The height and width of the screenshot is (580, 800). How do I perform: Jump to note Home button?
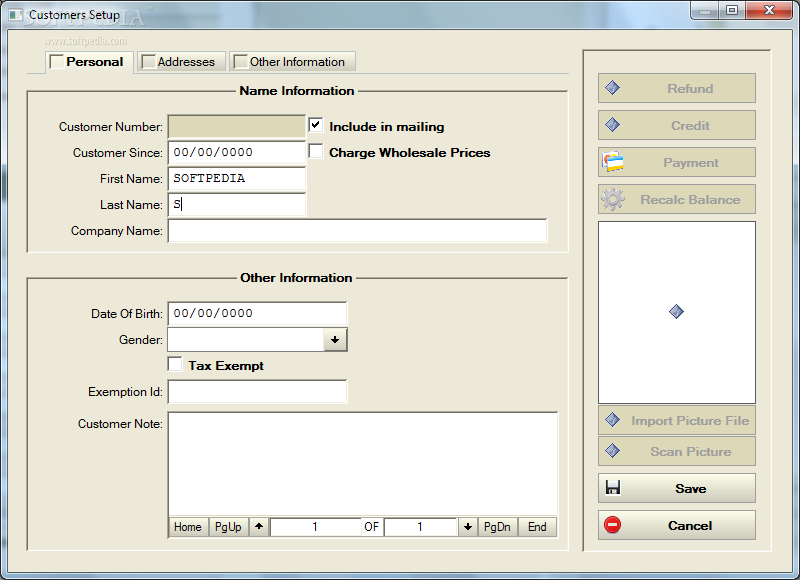[188, 526]
